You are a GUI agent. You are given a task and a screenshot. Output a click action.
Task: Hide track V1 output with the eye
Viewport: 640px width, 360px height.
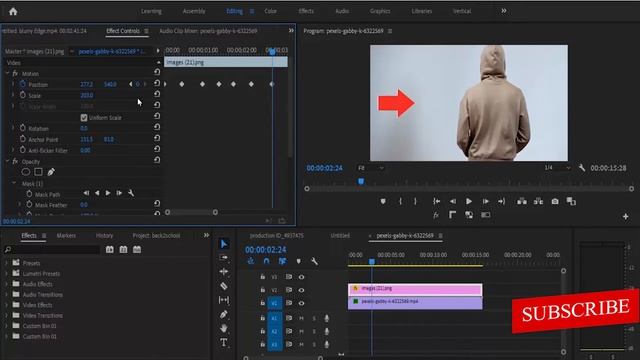pyautogui.click(x=301, y=303)
